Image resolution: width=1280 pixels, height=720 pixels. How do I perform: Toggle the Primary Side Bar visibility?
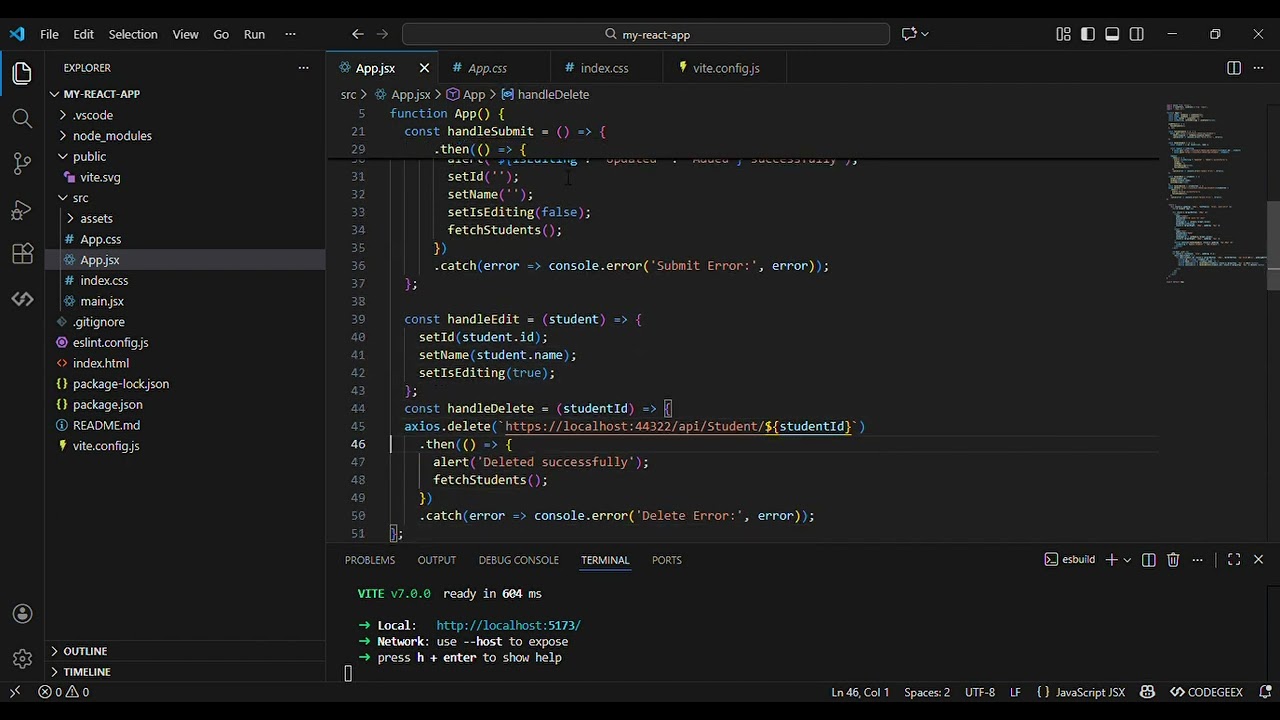point(1088,34)
